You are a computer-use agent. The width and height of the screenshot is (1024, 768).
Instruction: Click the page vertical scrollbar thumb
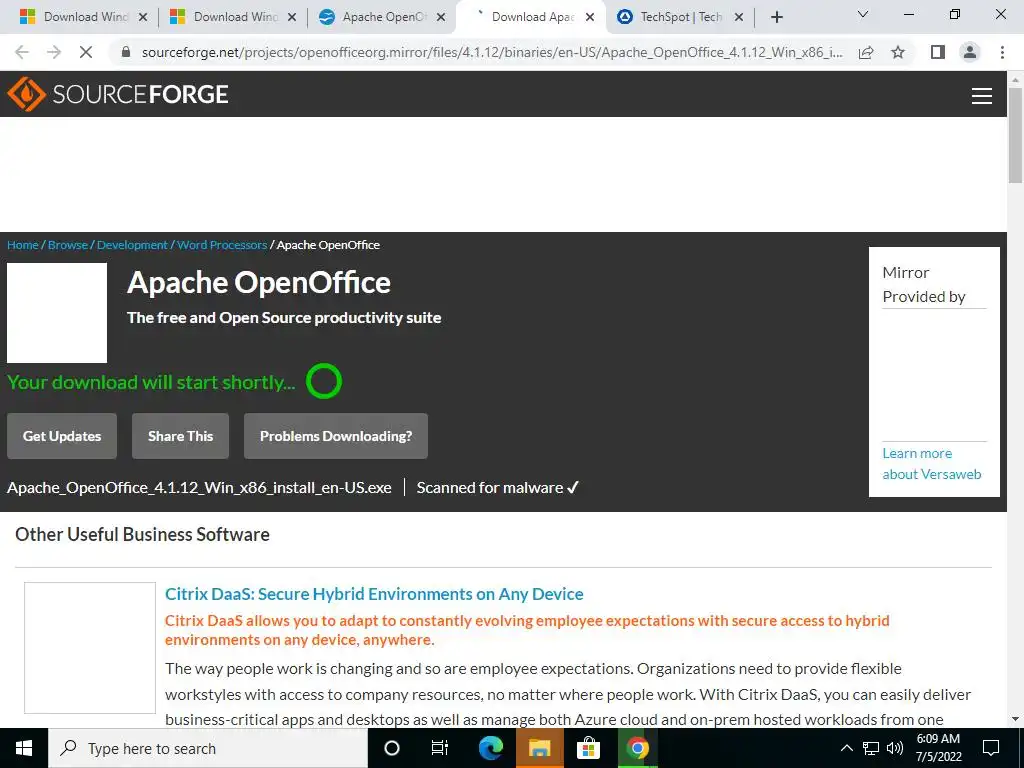pos(1016,135)
